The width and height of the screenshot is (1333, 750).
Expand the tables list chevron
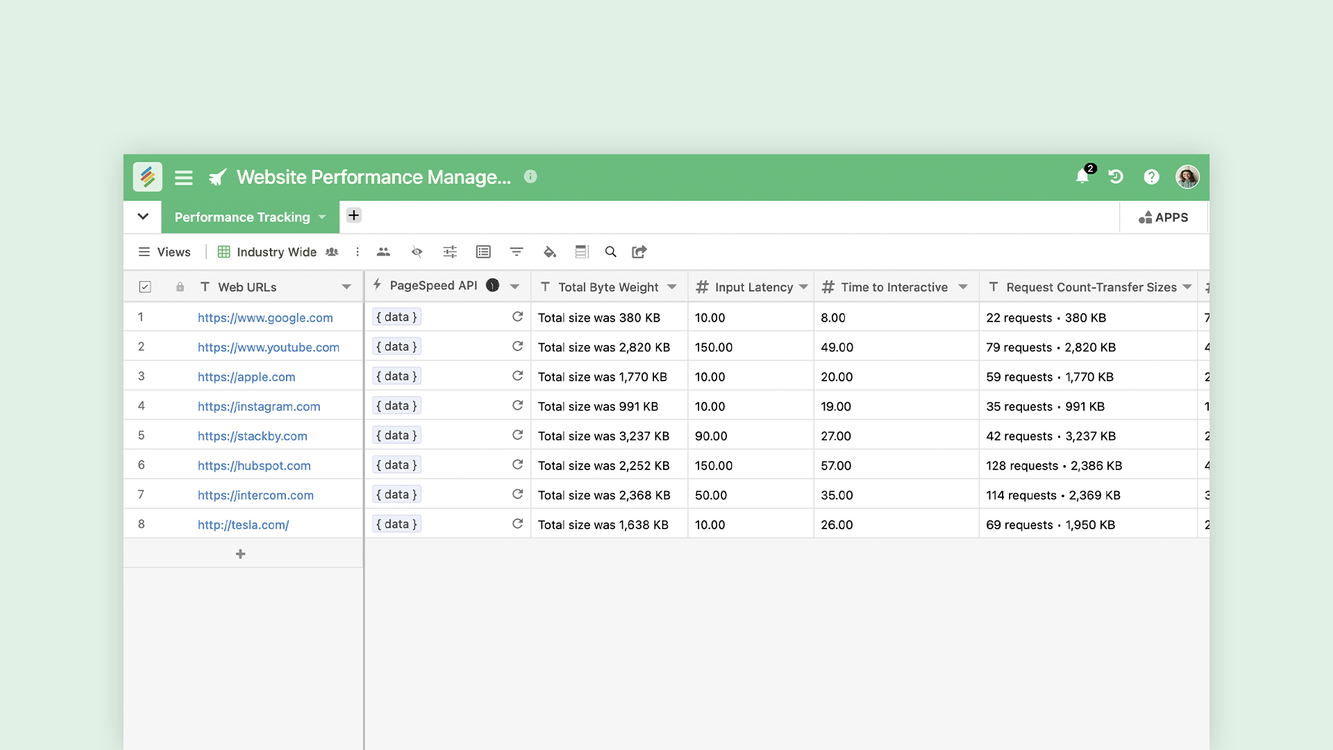point(143,216)
